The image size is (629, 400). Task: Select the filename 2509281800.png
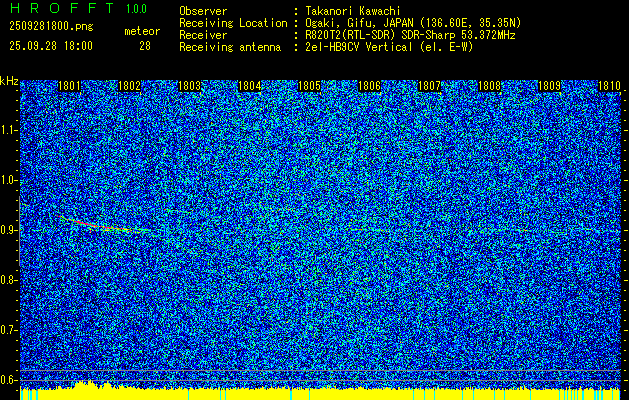click(x=51, y=27)
